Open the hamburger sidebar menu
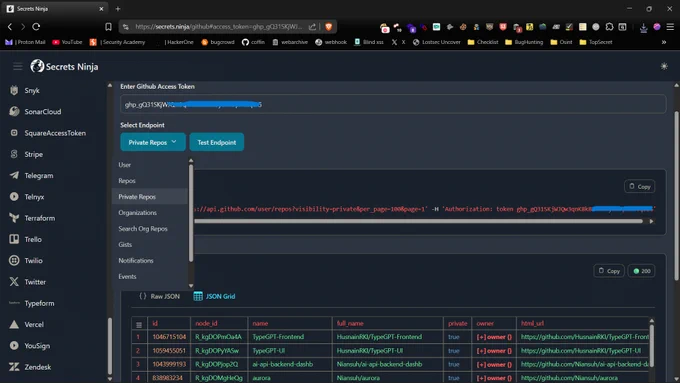 click(x=17, y=66)
